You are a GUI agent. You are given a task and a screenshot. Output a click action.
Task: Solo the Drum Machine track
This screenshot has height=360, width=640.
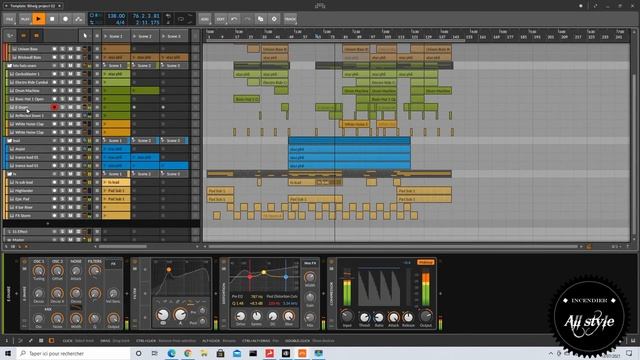point(62,91)
